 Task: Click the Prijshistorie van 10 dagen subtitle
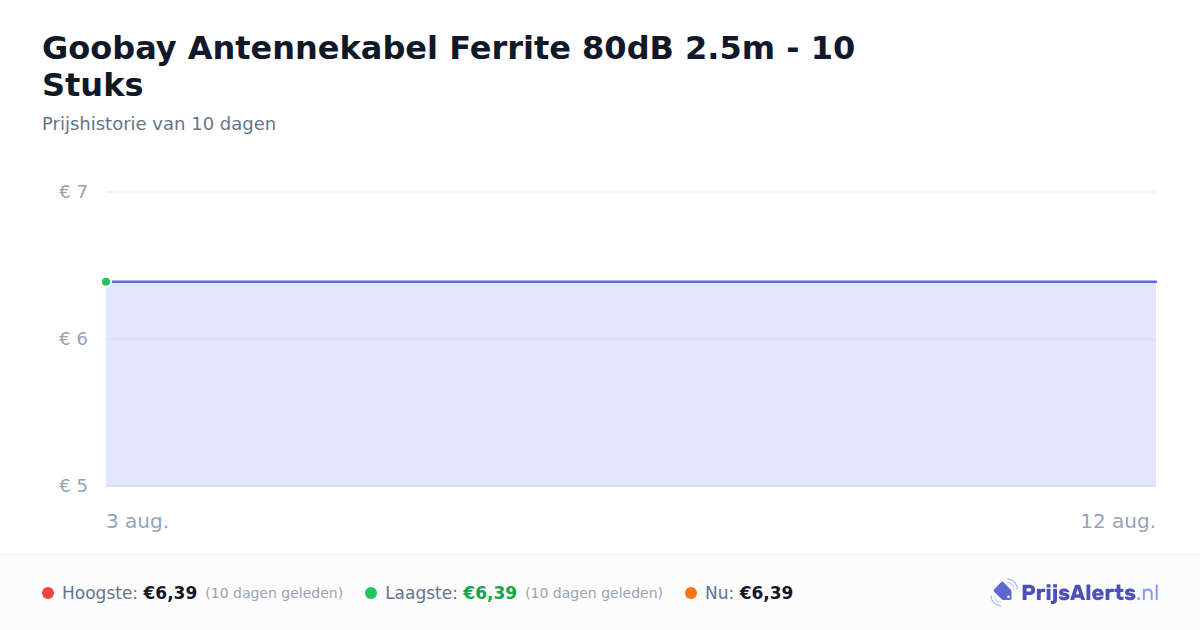coord(159,124)
